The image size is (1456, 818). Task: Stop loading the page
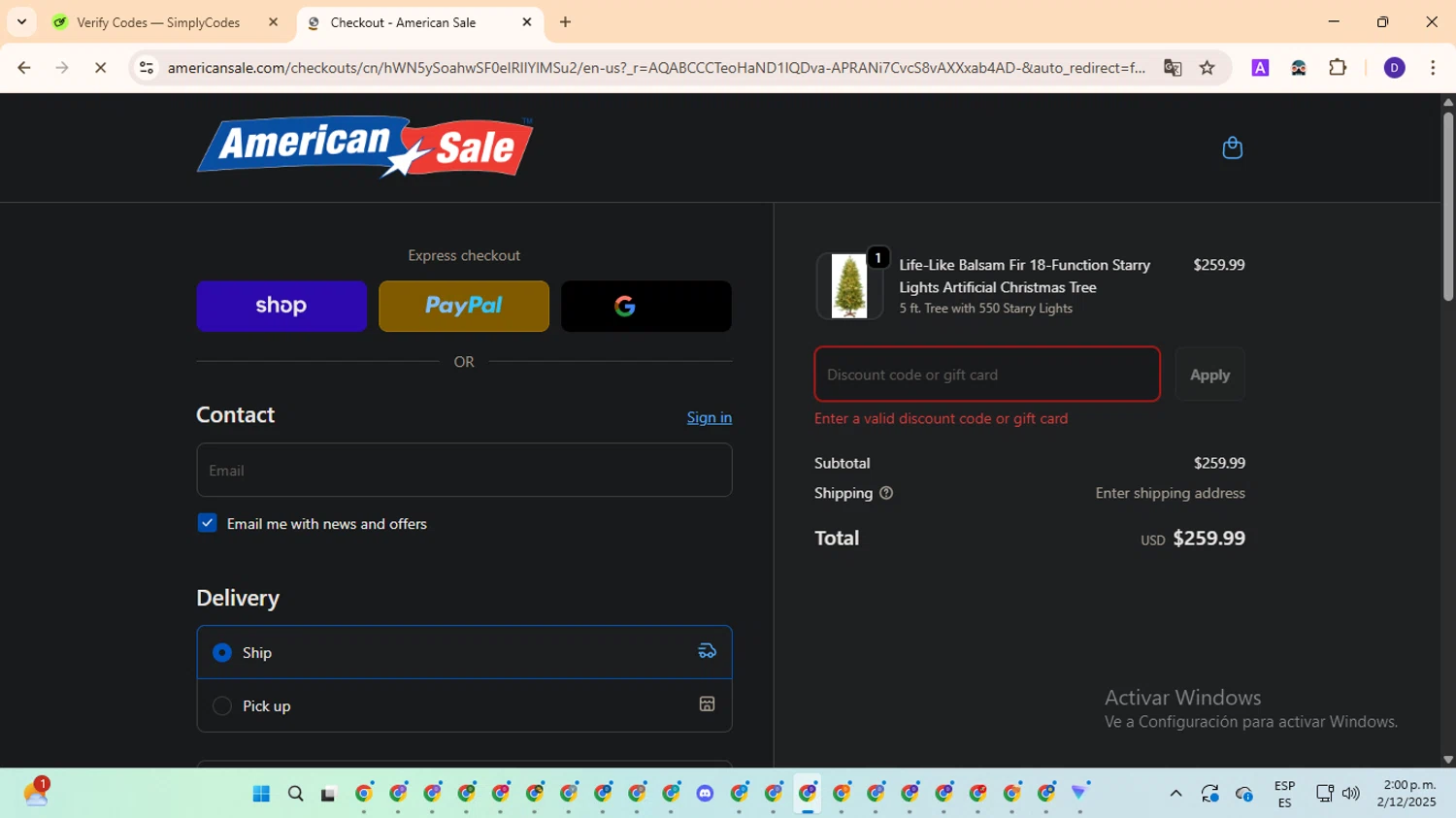[100, 68]
